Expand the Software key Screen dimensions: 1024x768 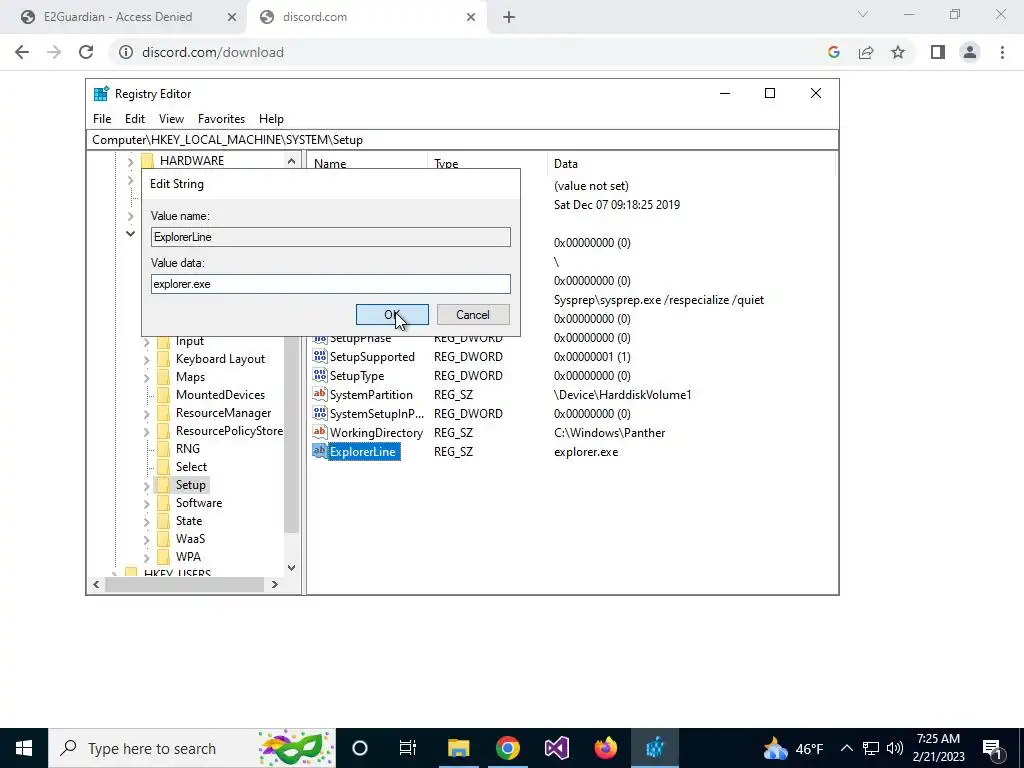146,504
